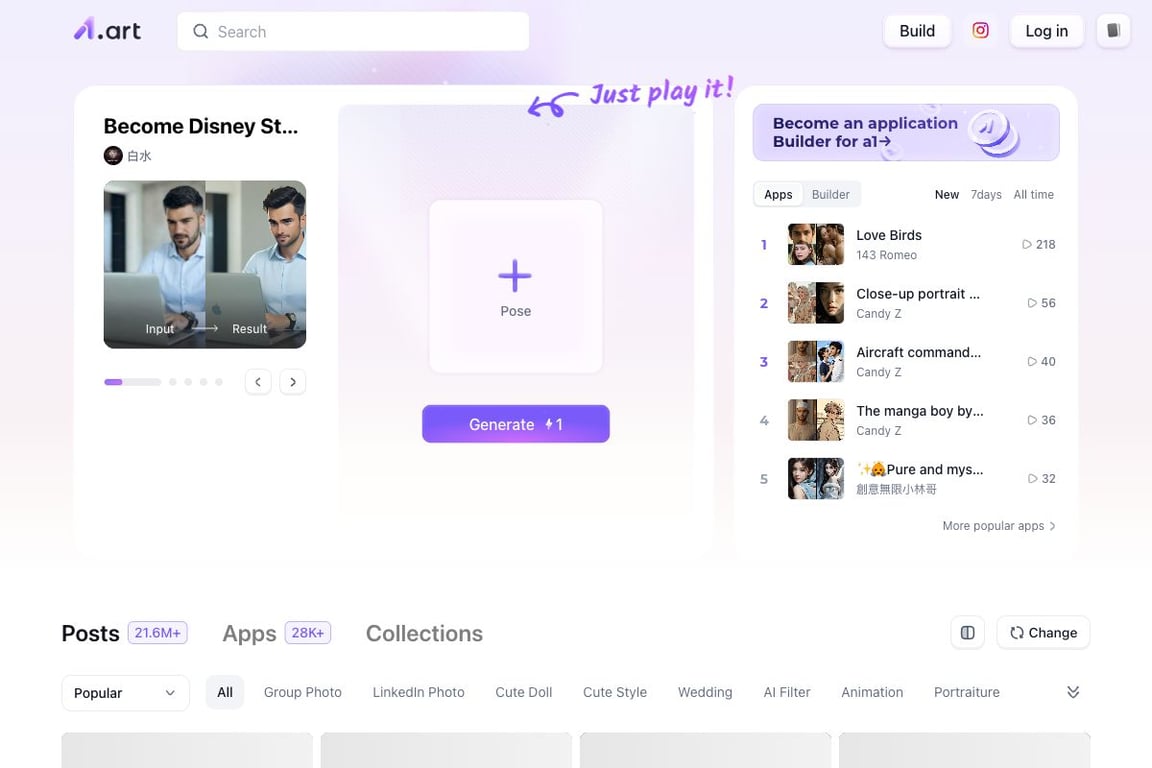This screenshot has width=1152, height=768.
Task: Filter by Animation category
Action: pos(872,692)
